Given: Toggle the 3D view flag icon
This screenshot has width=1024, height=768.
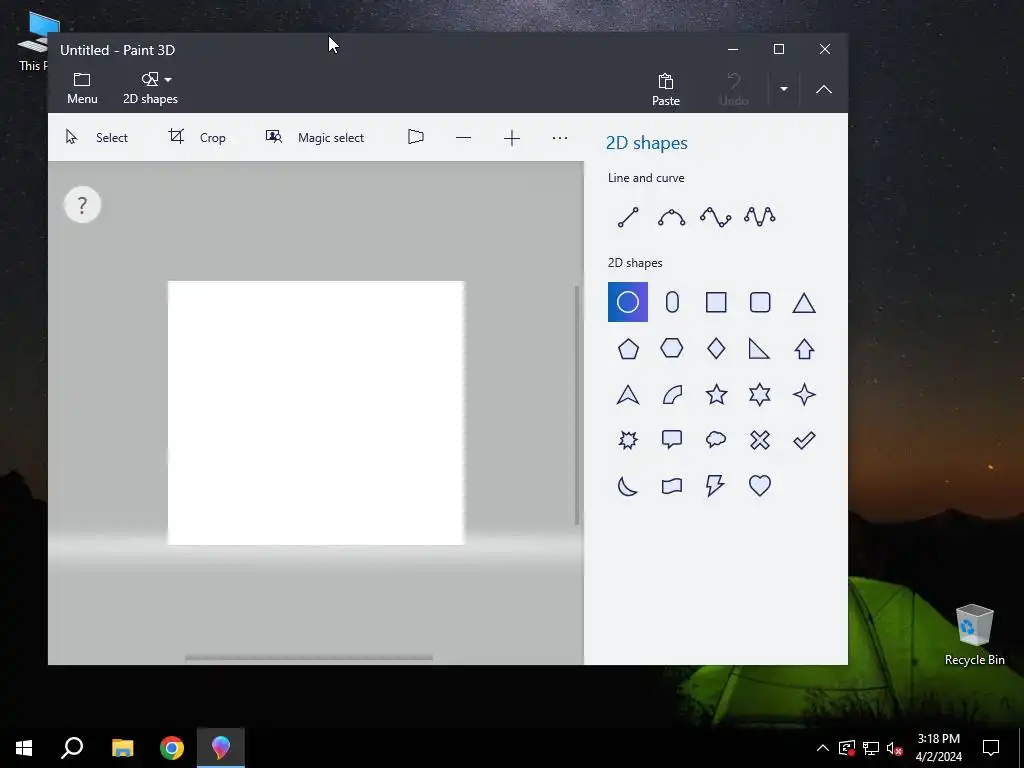Looking at the screenshot, I should coord(416,137).
